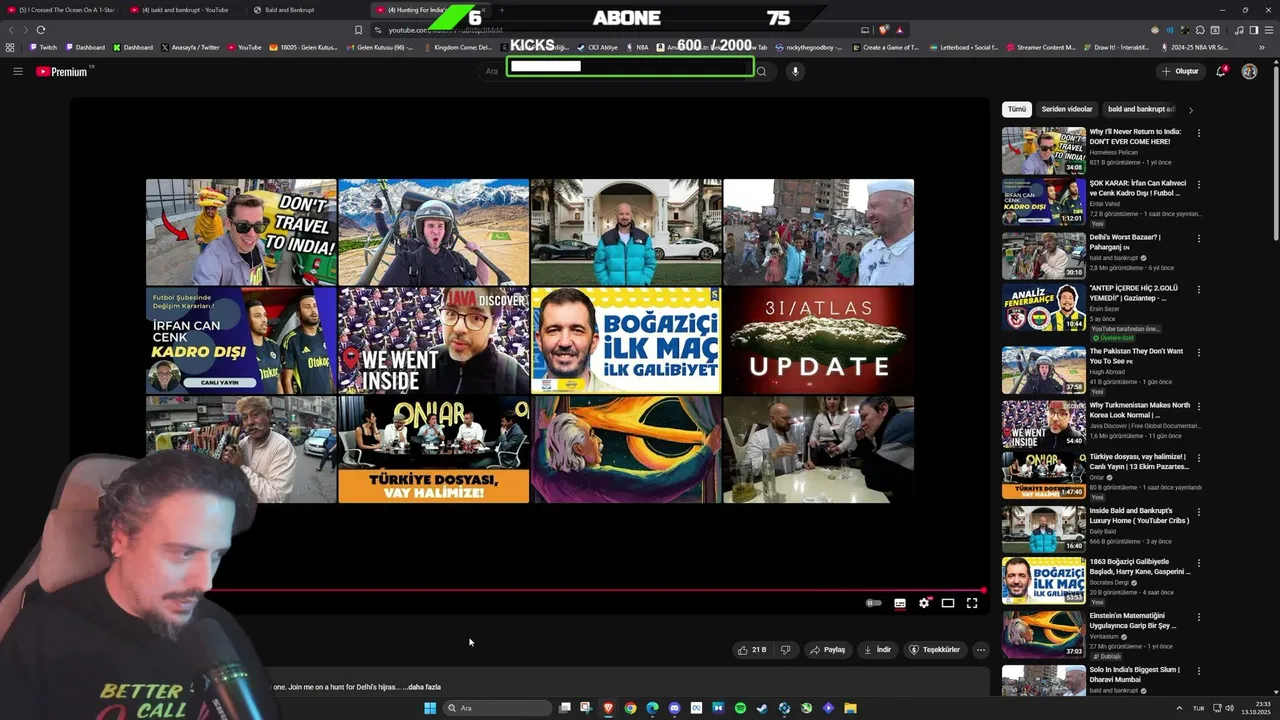Toggle the autoplay switch in player
This screenshot has width=1280, height=720.
(x=873, y=603)
